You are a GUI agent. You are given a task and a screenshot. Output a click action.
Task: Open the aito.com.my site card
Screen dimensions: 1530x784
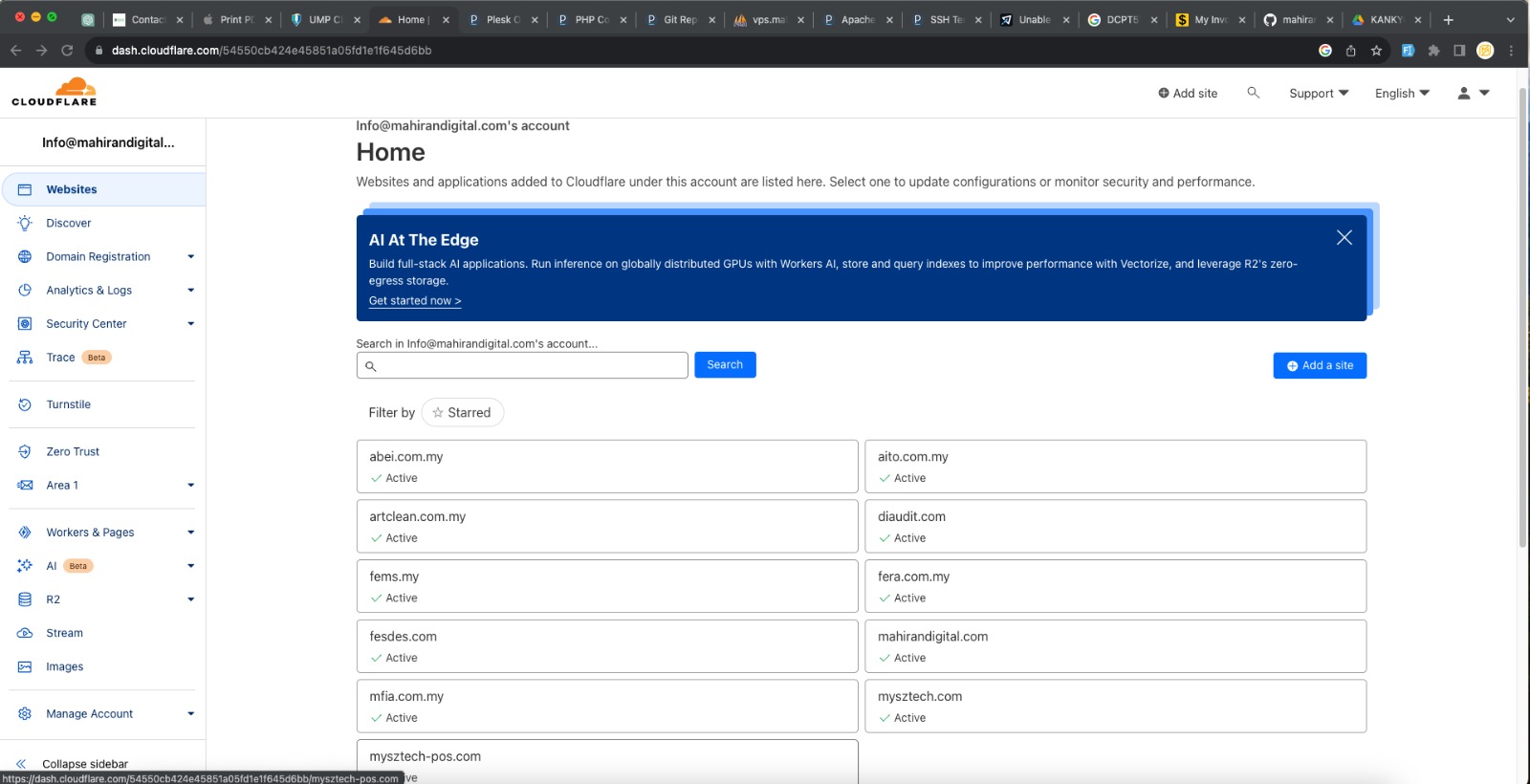click(1115, 467)
